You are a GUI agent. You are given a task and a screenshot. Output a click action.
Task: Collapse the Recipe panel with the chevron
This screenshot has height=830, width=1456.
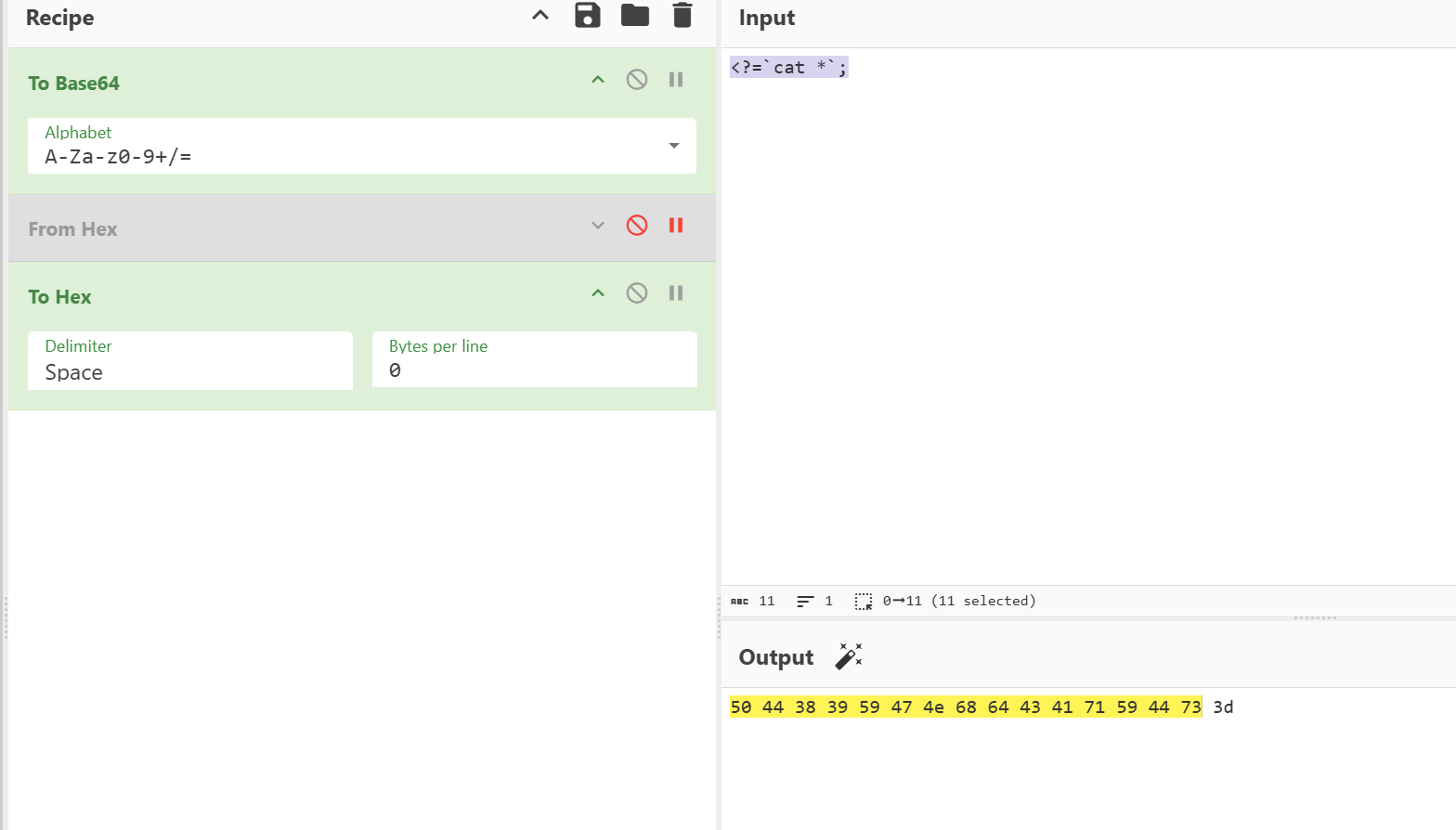[540, 16]
